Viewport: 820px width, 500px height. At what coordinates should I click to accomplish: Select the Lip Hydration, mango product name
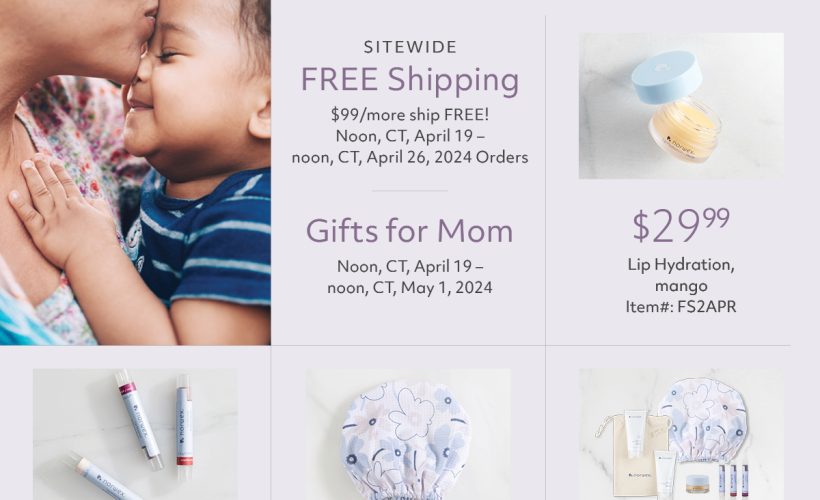[x=681, y=275]
